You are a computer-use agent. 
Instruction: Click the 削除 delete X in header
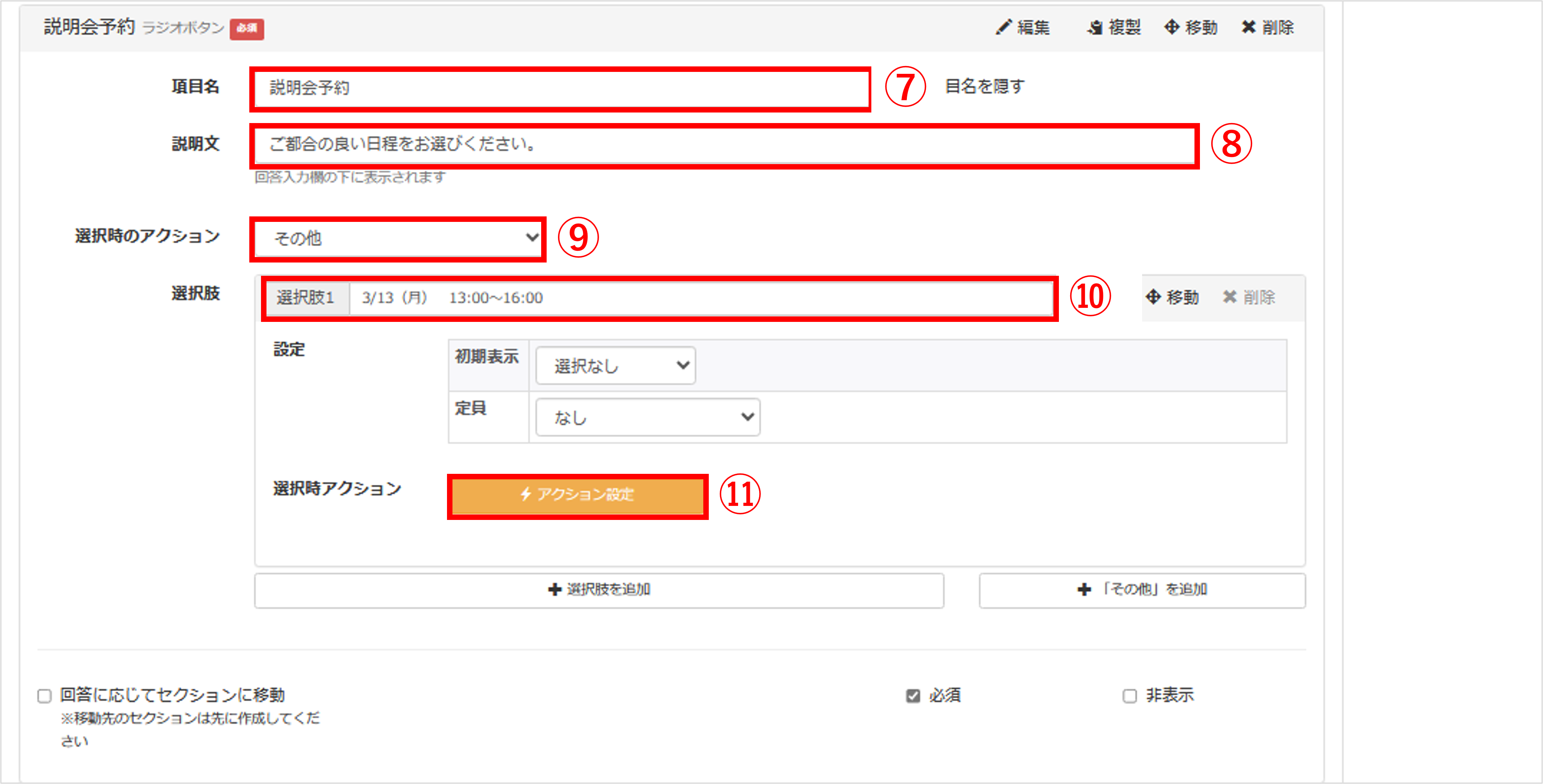coord(1248,27)
